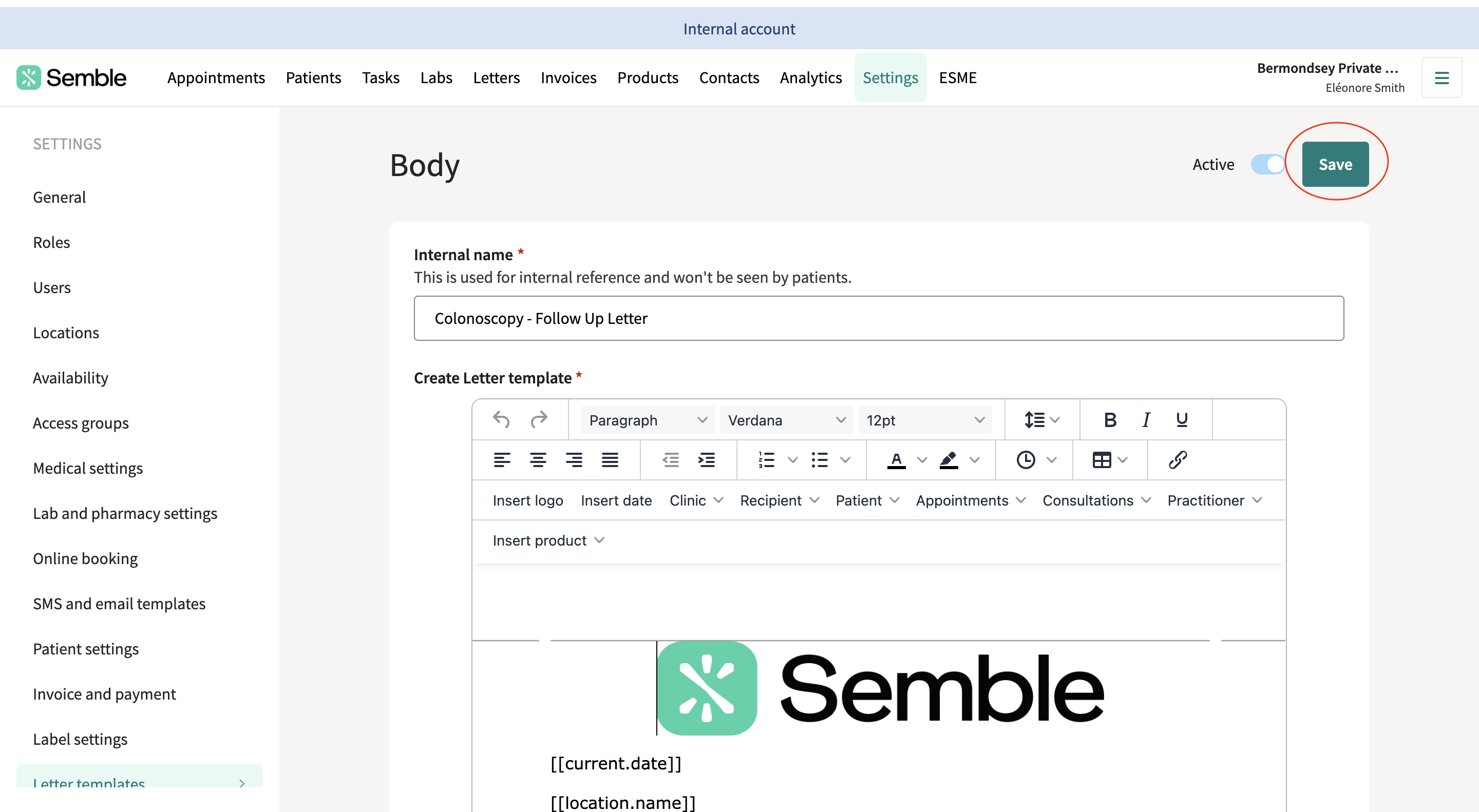Screen dimensions: 1479x812
Task: Open Medical settings
Action: point(88,468)
